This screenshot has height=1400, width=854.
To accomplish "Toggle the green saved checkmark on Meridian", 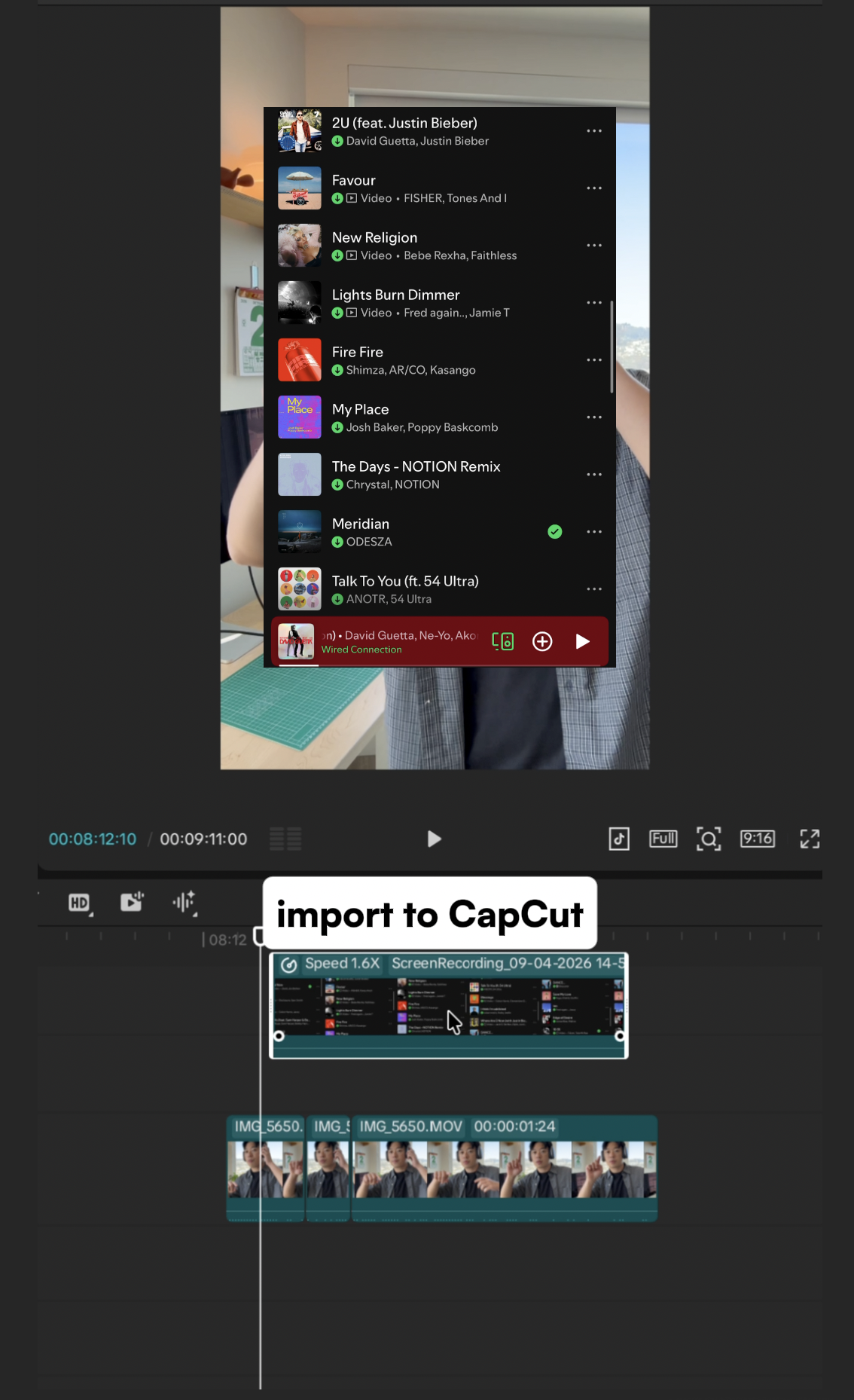I will (x=555, y=532).
